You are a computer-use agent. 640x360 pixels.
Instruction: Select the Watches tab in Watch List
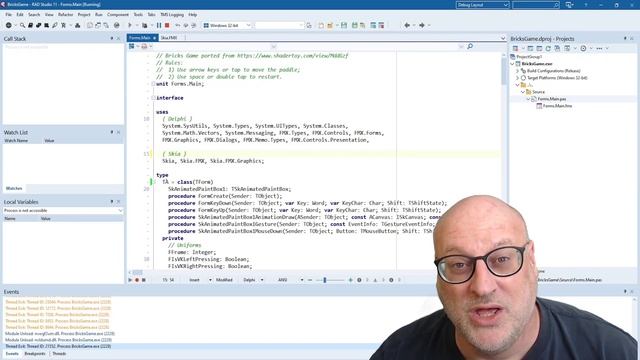click(14, 188)
